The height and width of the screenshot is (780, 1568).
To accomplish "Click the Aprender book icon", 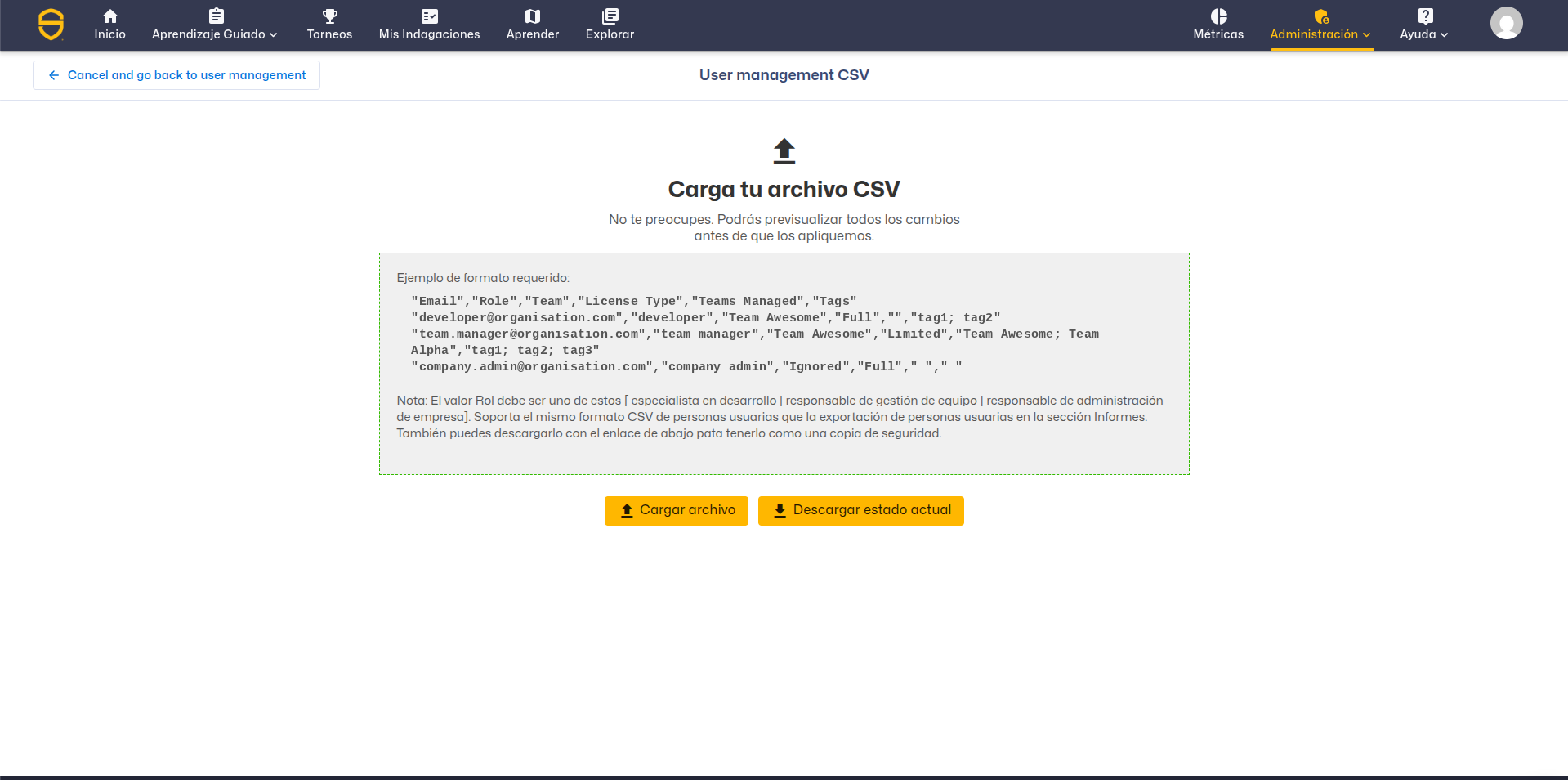I will point(532,16).
